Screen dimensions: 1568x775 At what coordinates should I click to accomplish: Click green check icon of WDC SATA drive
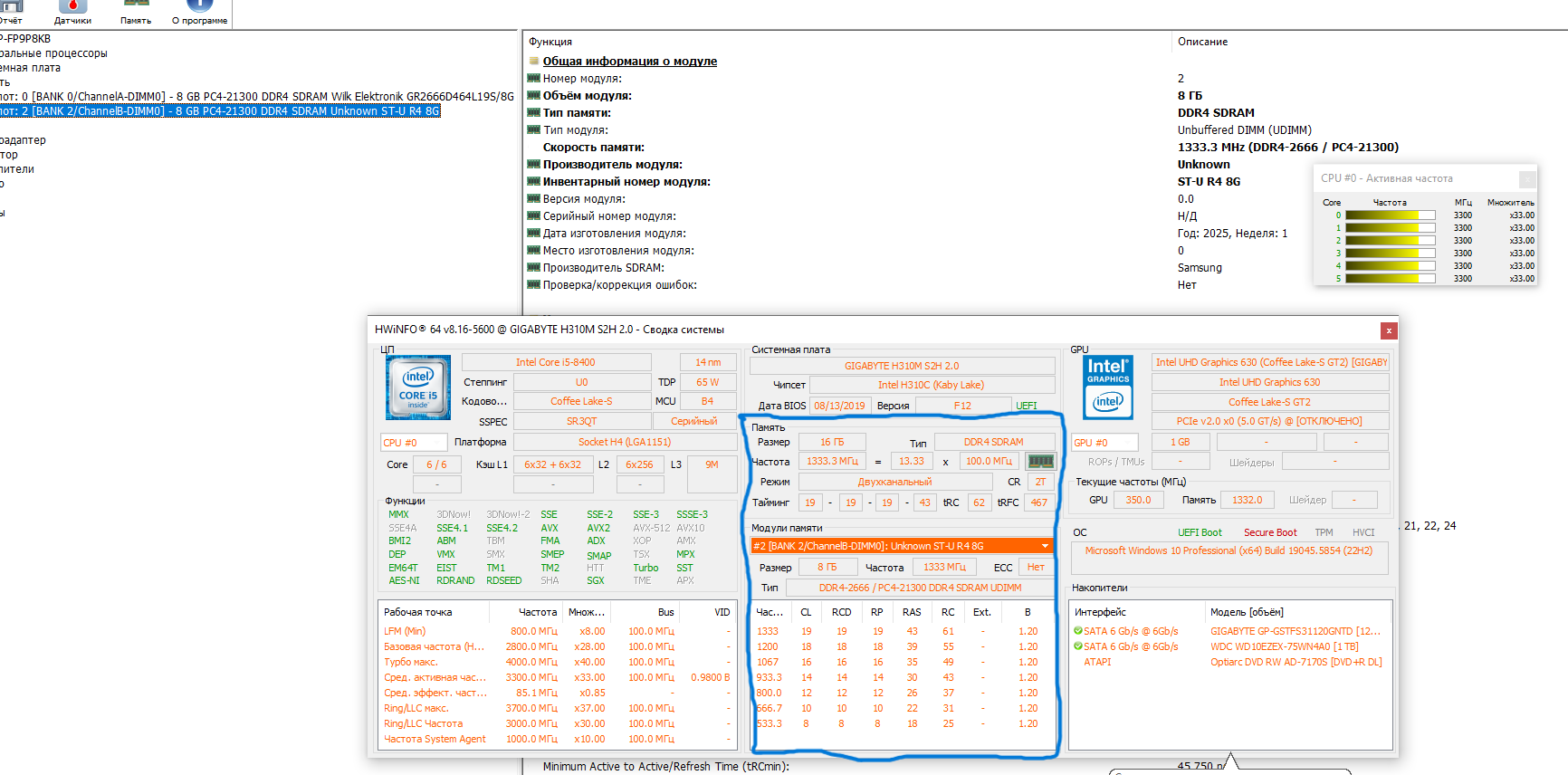[1078, 646]
